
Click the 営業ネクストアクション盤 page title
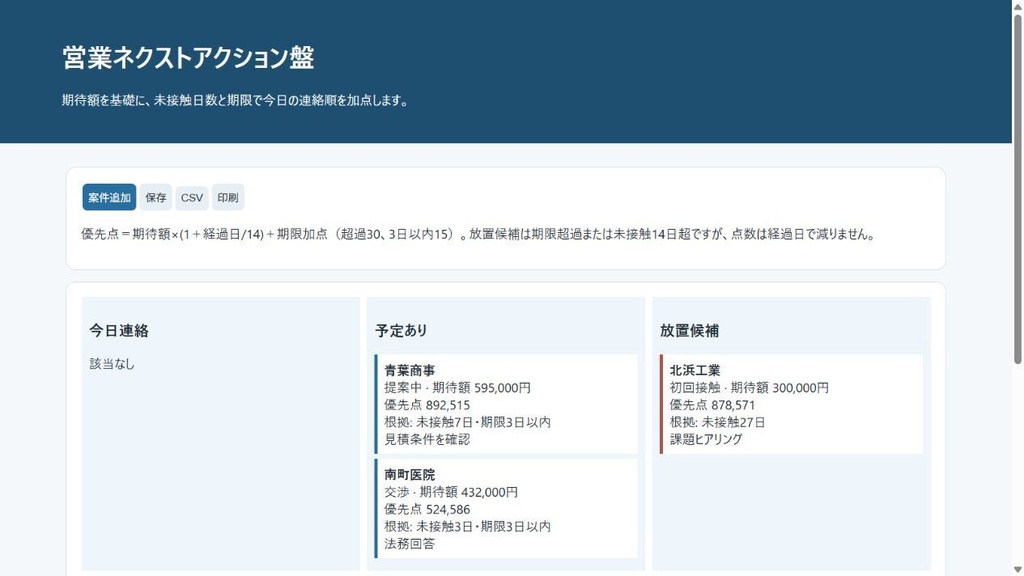click(x=188, y=57)
